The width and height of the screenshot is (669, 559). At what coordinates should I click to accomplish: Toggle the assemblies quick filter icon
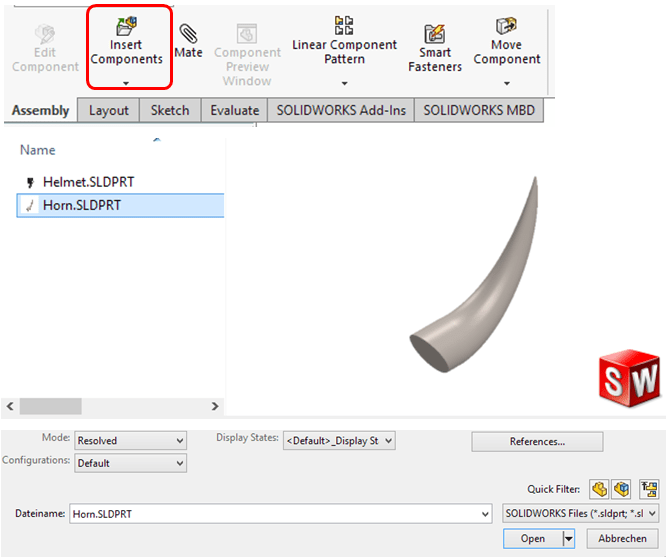tap(623, 489)
